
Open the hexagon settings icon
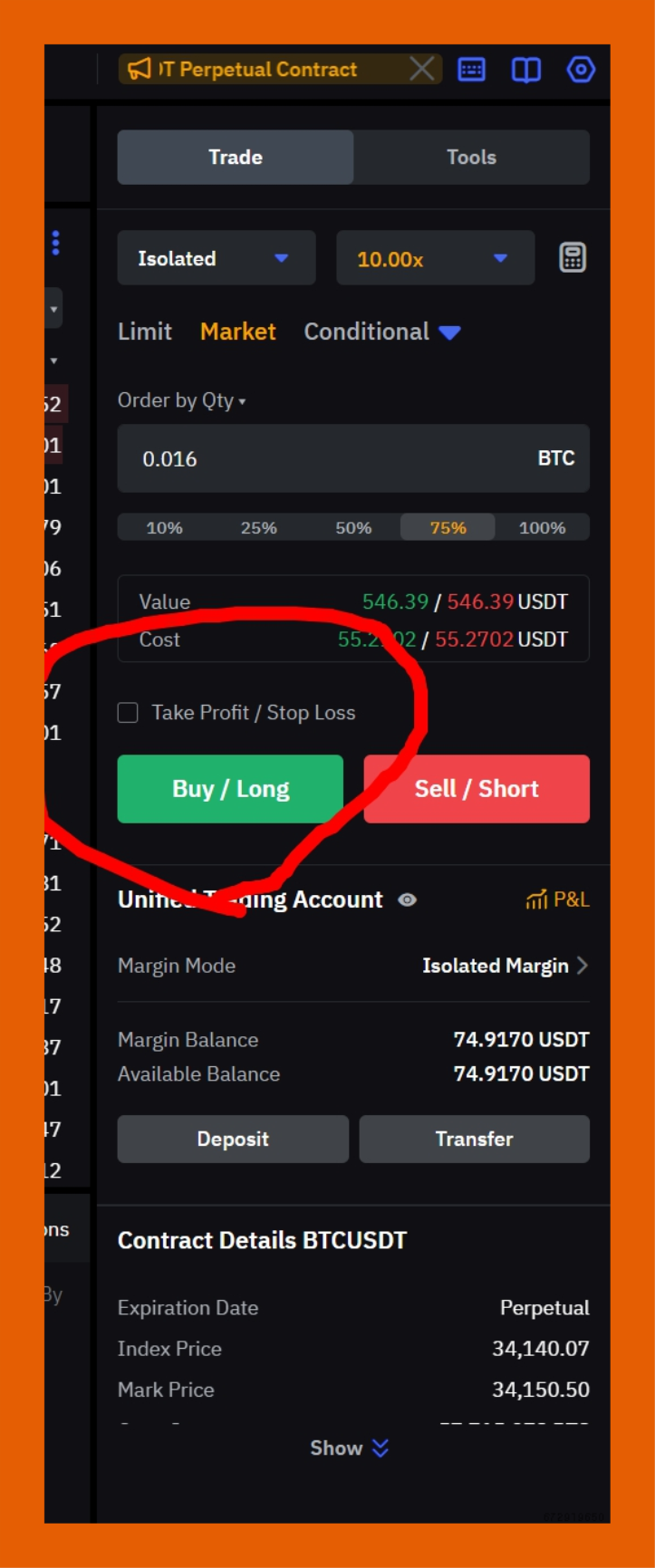coord(580,70)
